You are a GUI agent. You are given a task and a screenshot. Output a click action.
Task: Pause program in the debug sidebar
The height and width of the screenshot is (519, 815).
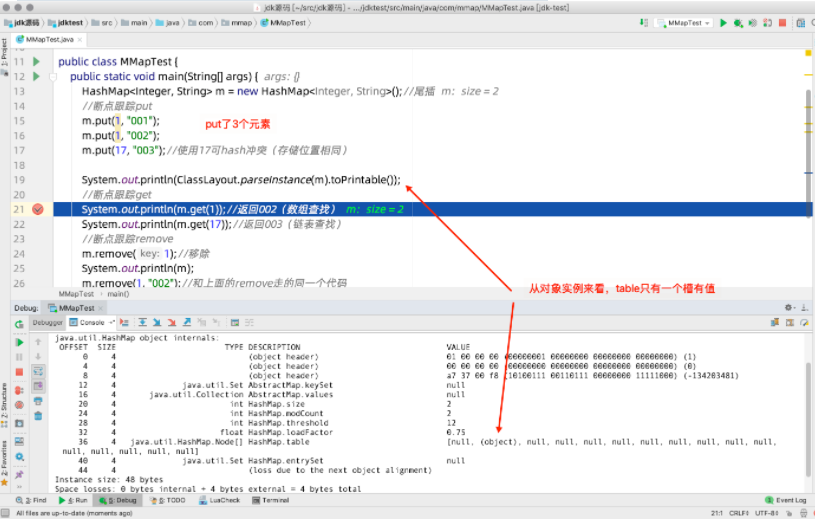point(19,357)
